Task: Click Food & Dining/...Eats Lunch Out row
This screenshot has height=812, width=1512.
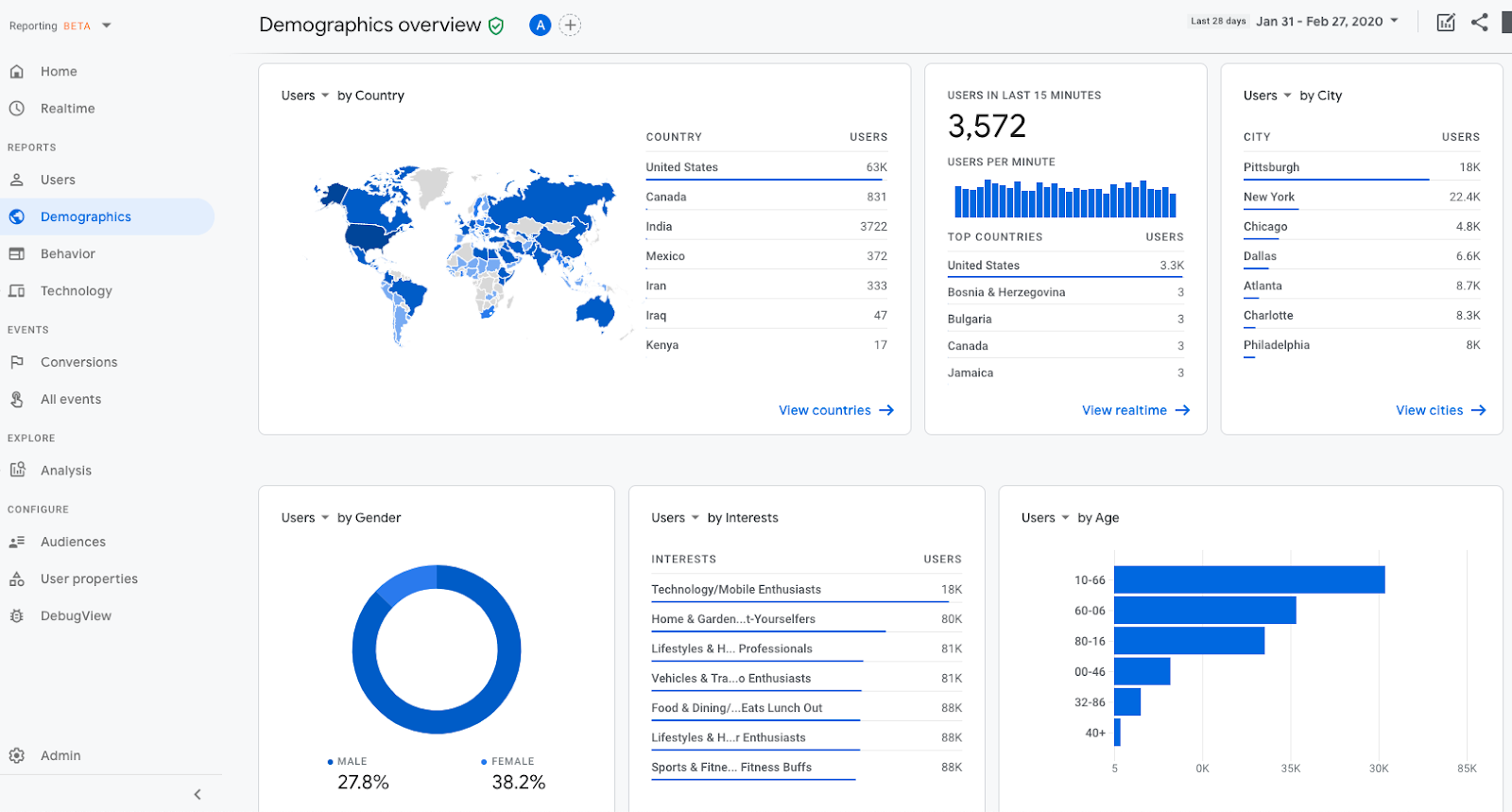Action: [x=806, y=708]
